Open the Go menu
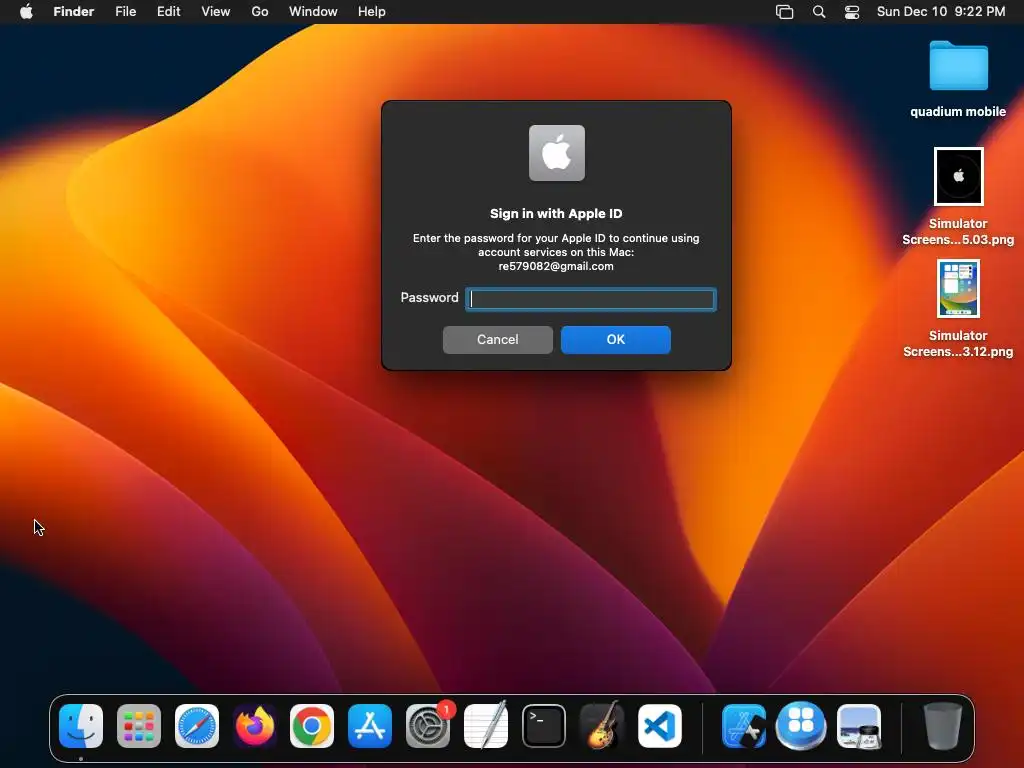Image resolution: width=1024 pixels, height=768 pixels. coord(260,12)
